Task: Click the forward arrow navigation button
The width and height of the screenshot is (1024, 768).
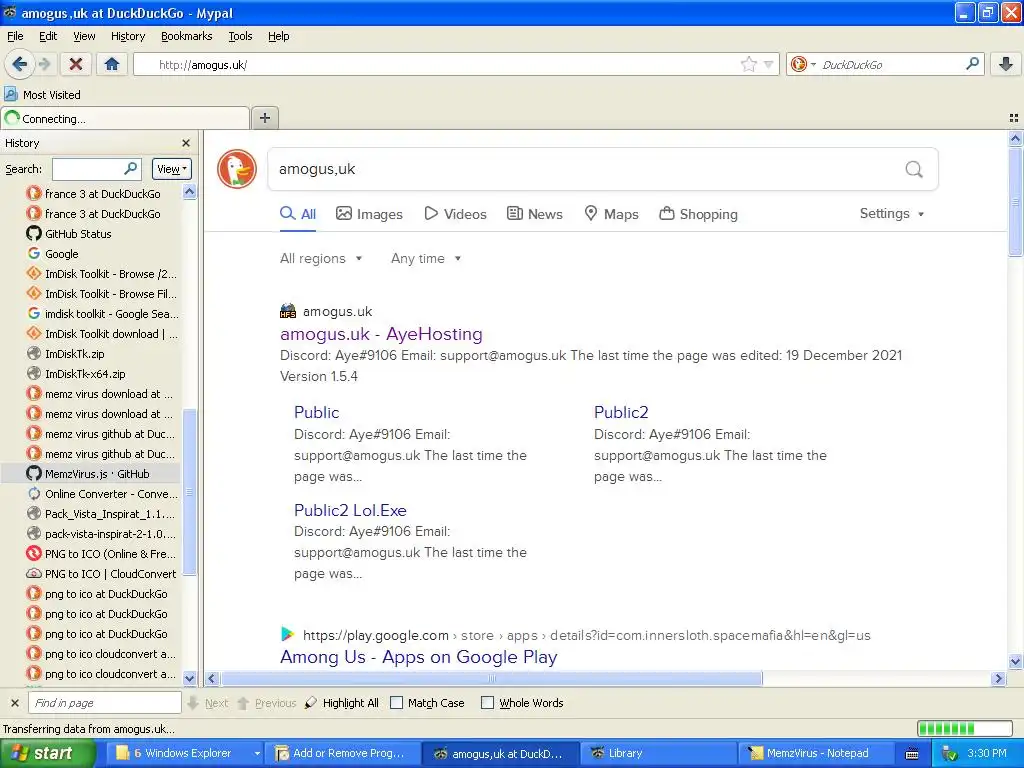Action: pos(44,64)
